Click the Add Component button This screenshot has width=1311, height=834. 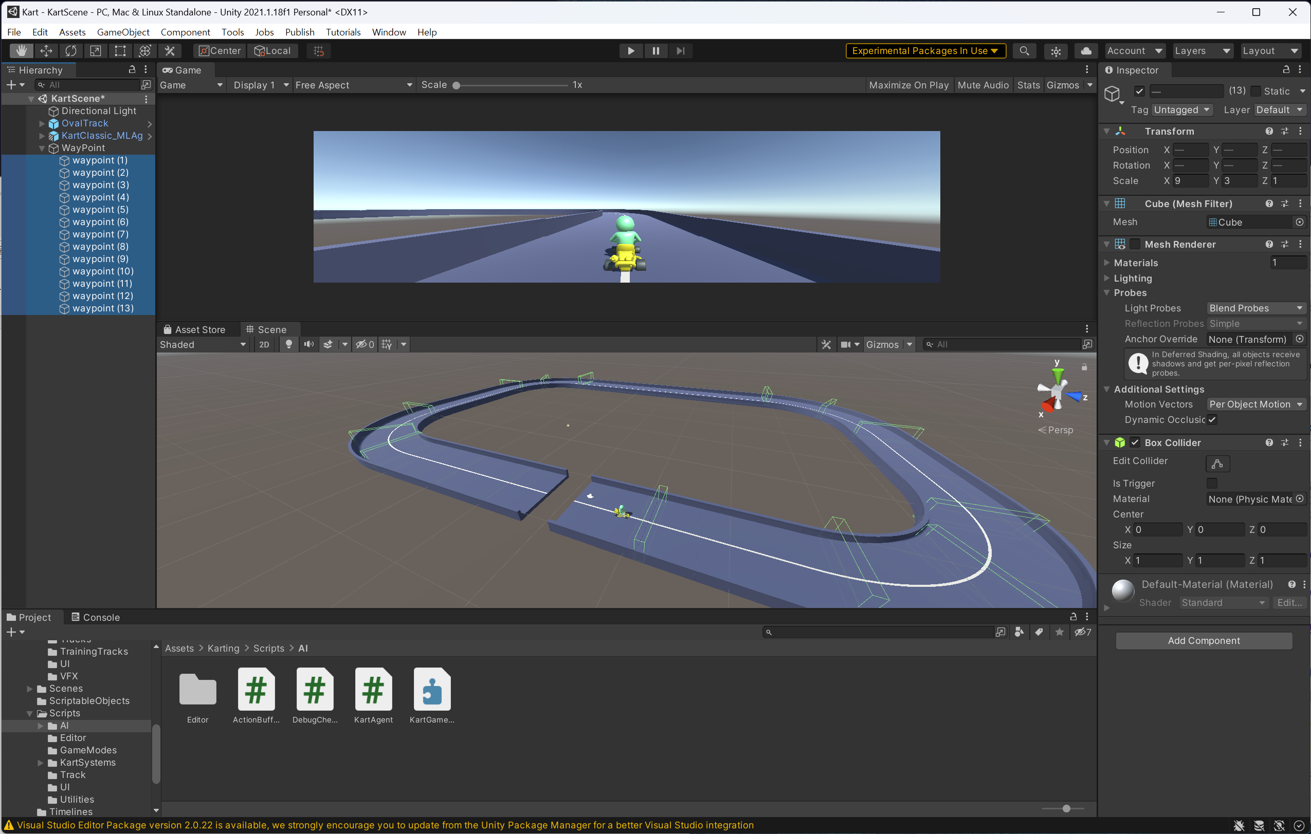coord(1203,640)
